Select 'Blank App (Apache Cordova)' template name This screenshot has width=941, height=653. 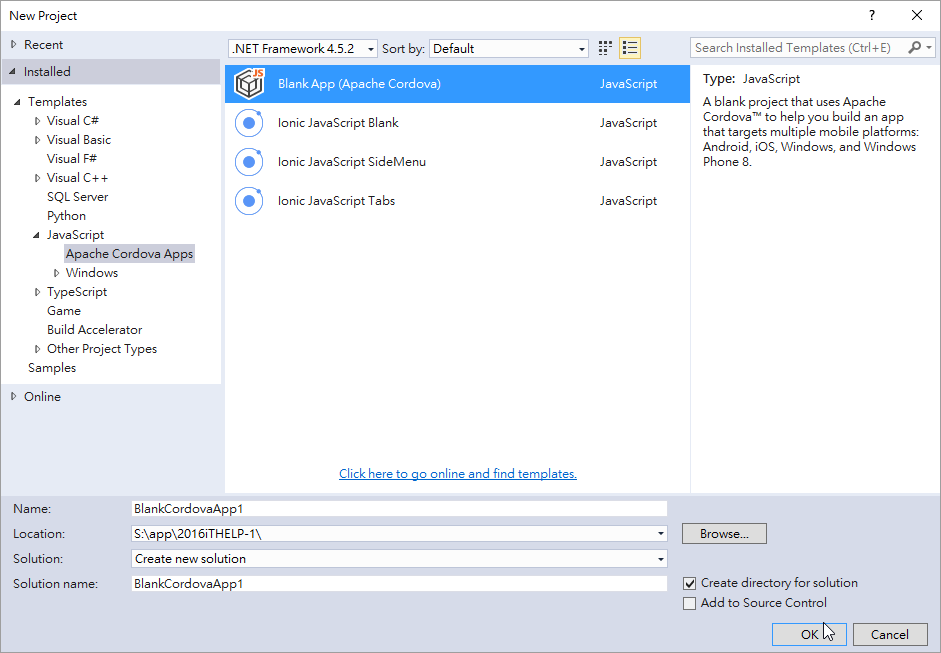(359, 84)
